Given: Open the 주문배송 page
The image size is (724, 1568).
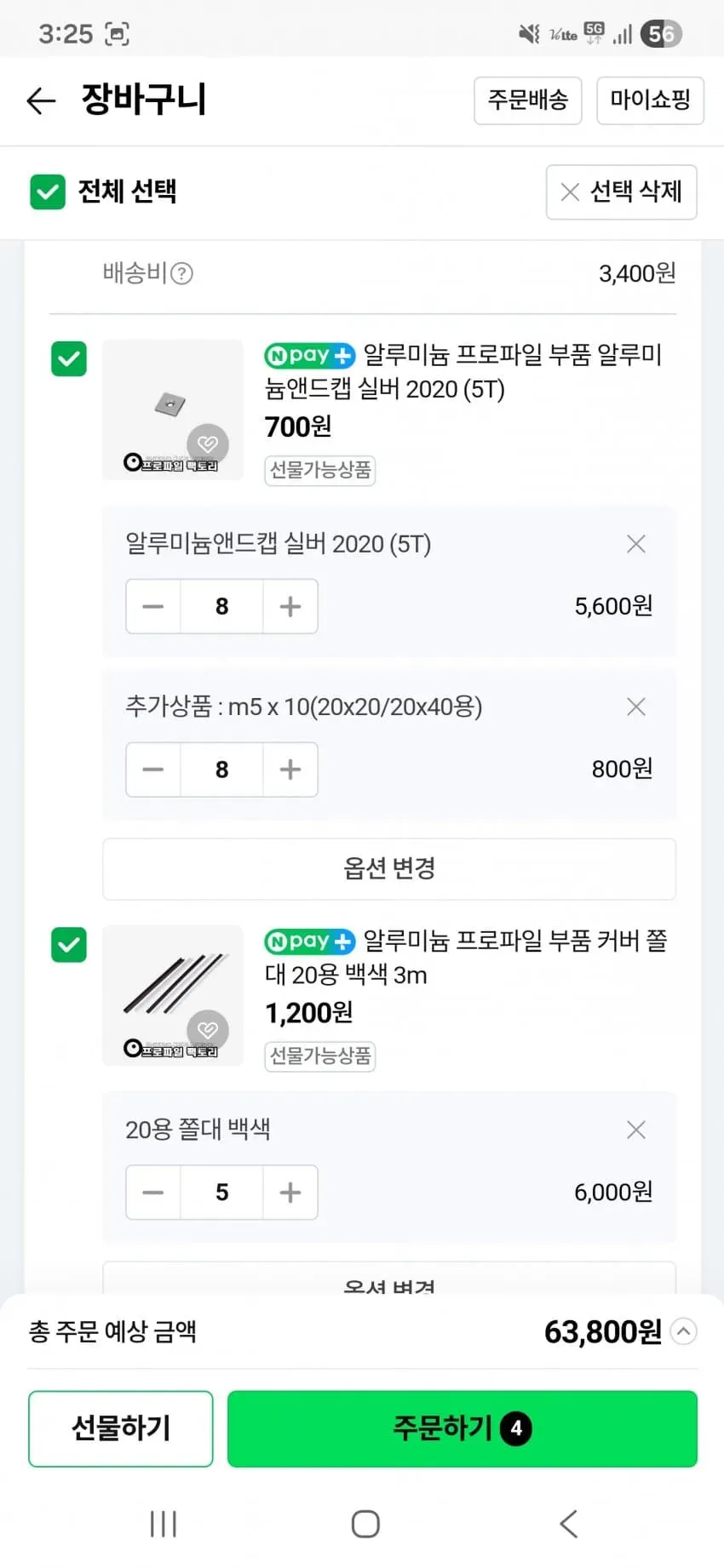Looking at the screenshot, I should (528, 100).
